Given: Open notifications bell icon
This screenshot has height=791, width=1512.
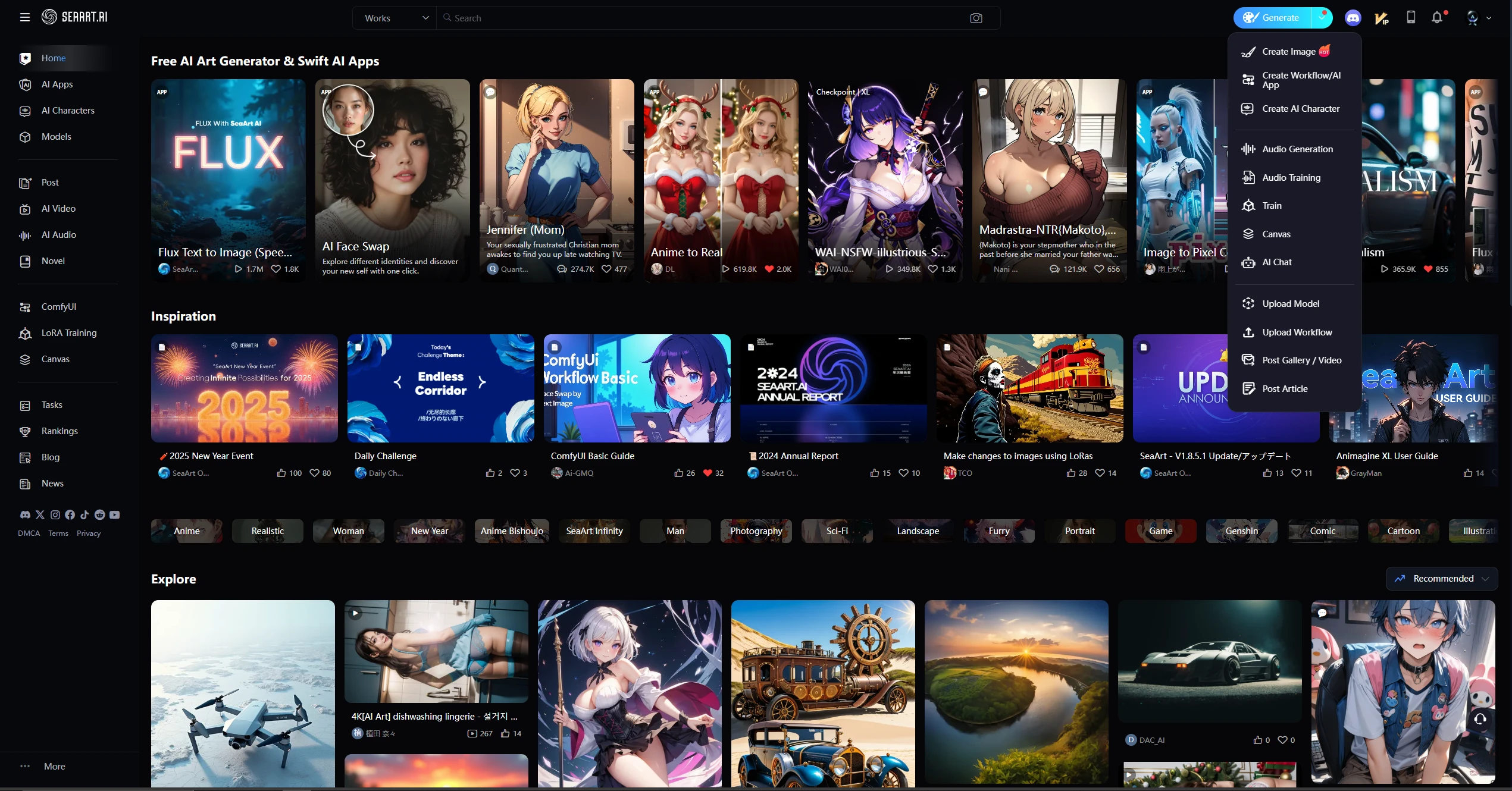Looking at the screenshot, I should coord(1437,18).
